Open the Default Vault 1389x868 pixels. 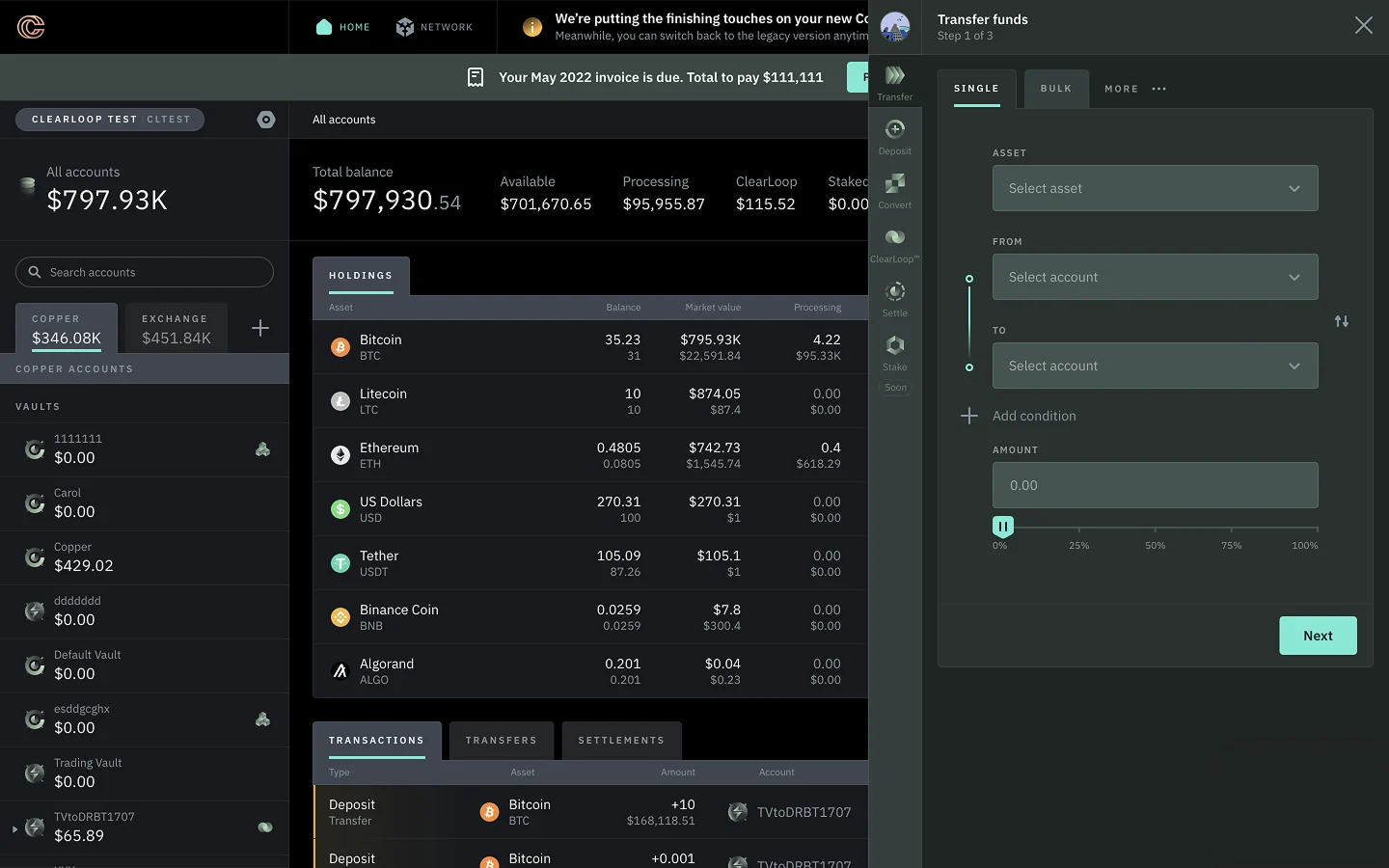(145, 665)
